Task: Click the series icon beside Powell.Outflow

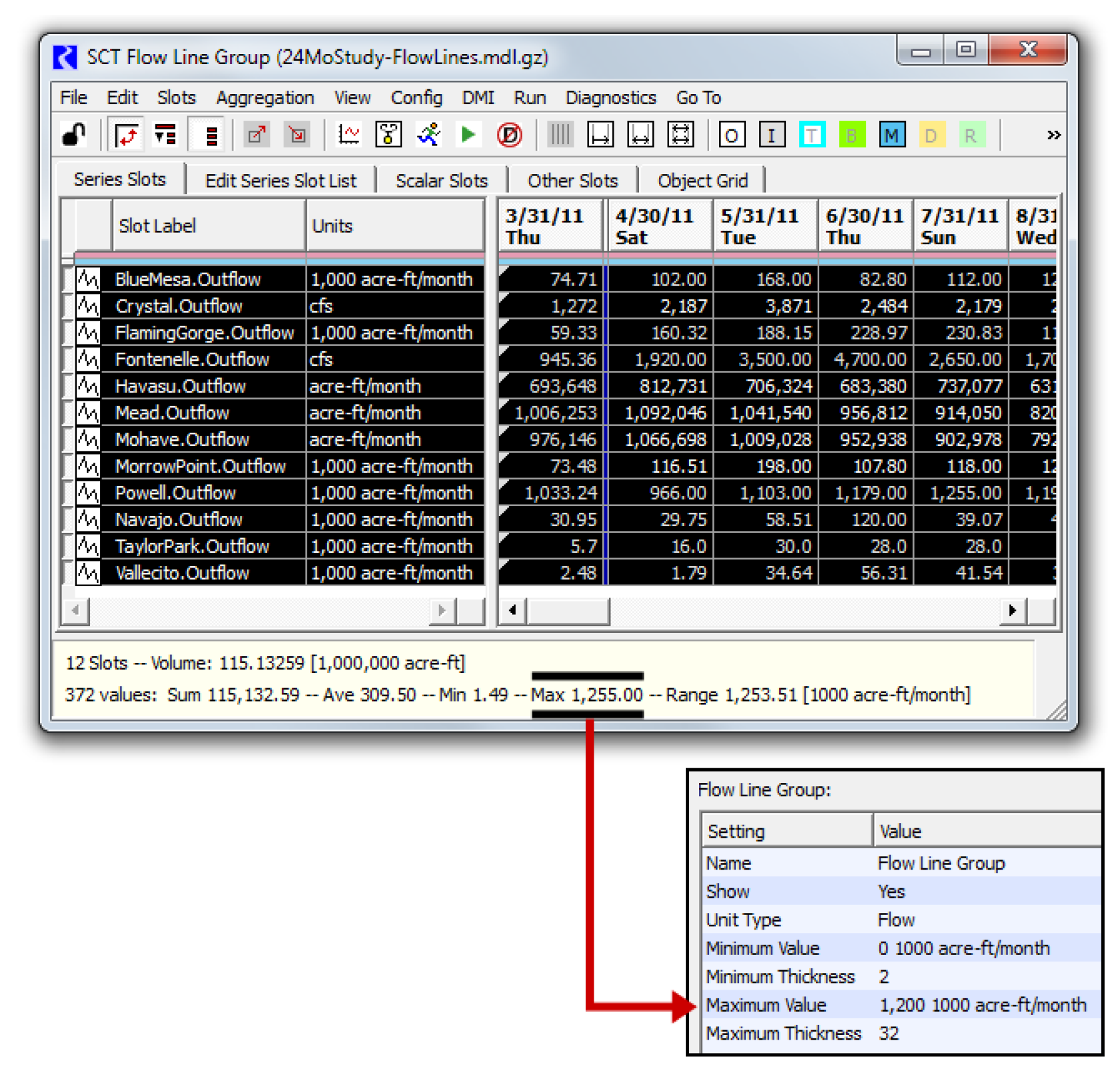Action: pos(88,493)
